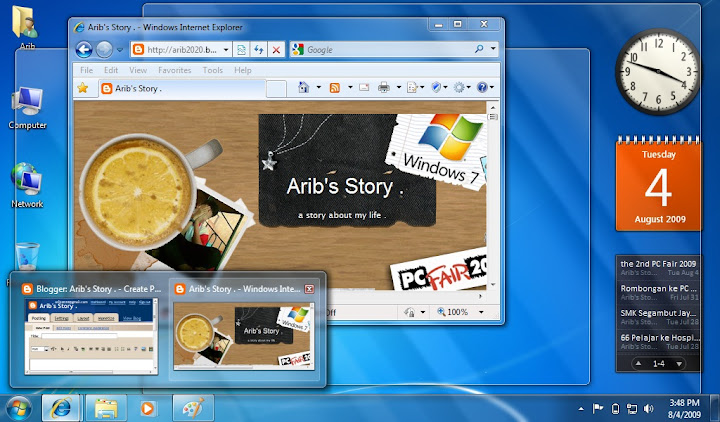Open the Edit menu
The width and height of the screenshot is (720, 422).
111,70
